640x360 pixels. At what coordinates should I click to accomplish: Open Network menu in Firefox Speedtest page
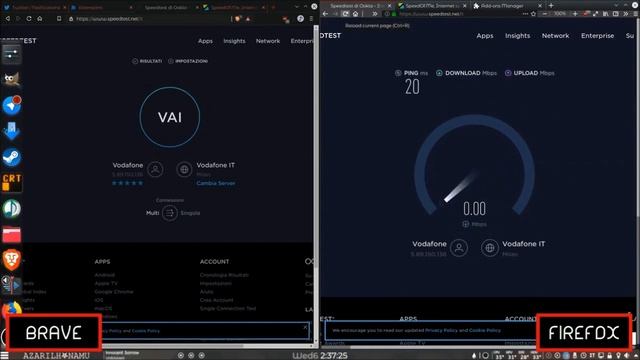coord(556,36)
